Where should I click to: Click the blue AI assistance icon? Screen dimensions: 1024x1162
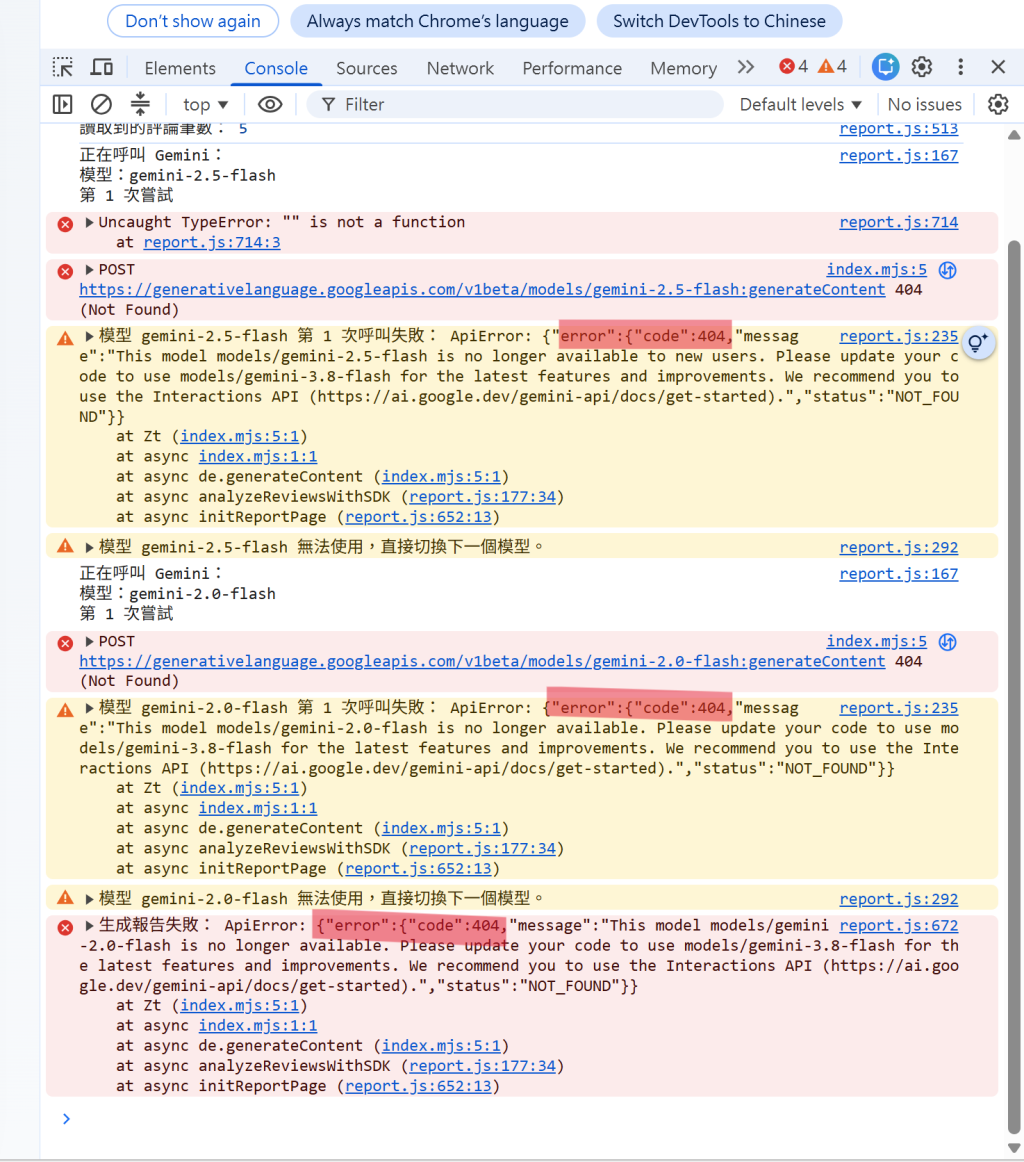tap(885, 67)
